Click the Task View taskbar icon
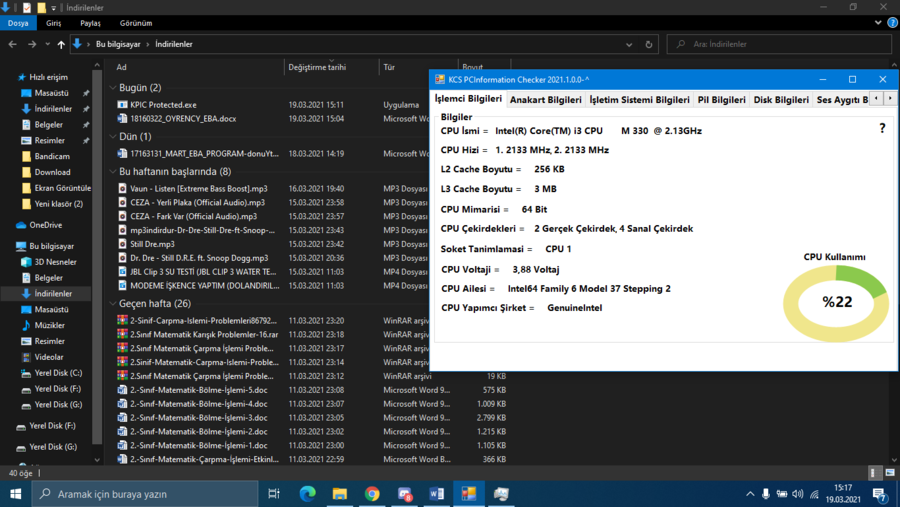Screen dimensions: 900x507 click(x=274, y=494)
